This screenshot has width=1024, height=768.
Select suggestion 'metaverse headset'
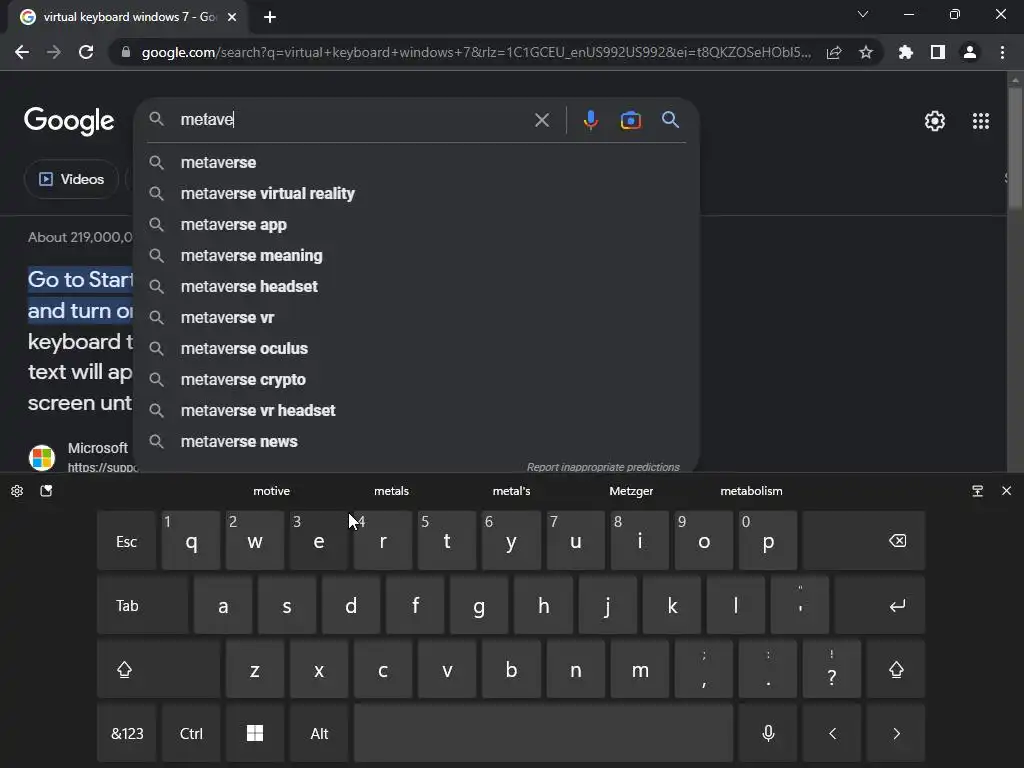tap(416, 286)
